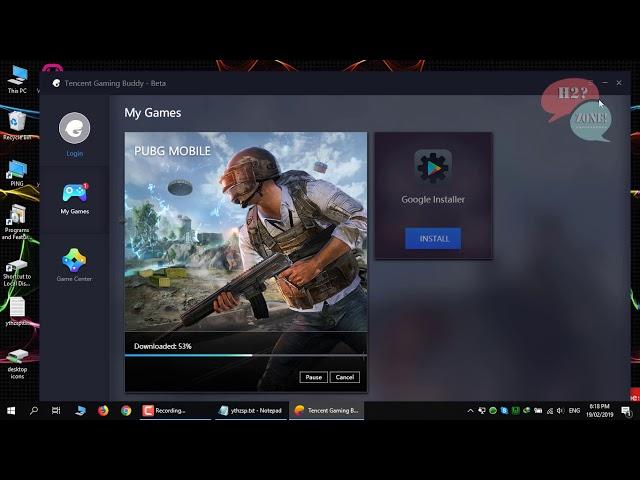Open taskbar Search magnifier
The height and width of the screenshot is (480, 640).
[x=34, y=411]
